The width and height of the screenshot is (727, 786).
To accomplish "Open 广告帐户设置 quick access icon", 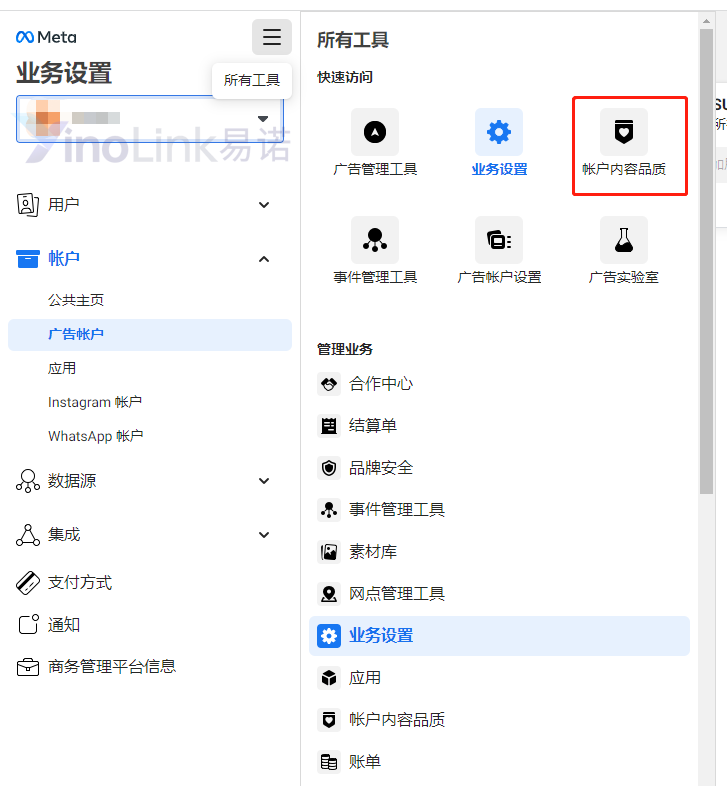I will tap(499, 240).
